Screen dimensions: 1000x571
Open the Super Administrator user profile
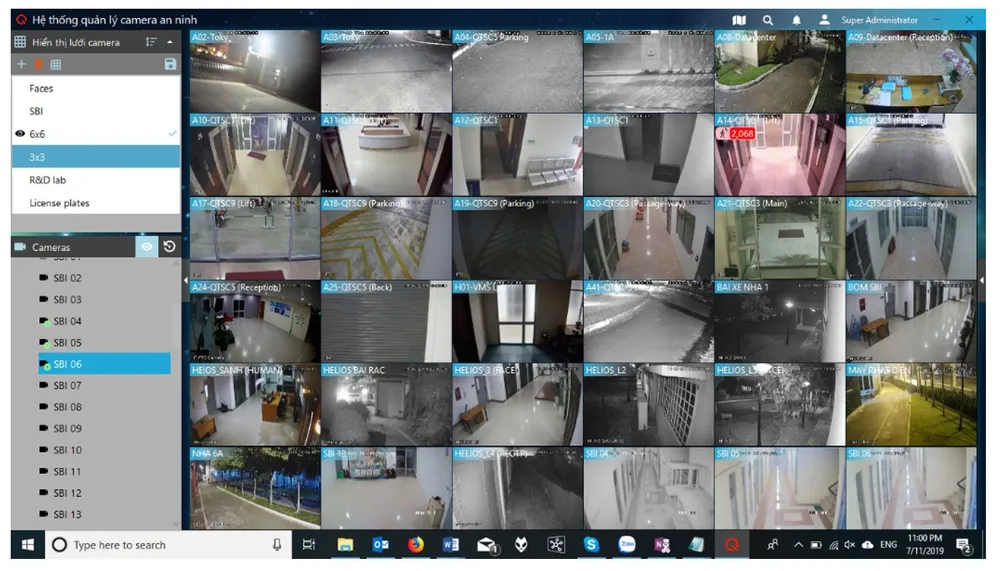(x=869, y=20)
